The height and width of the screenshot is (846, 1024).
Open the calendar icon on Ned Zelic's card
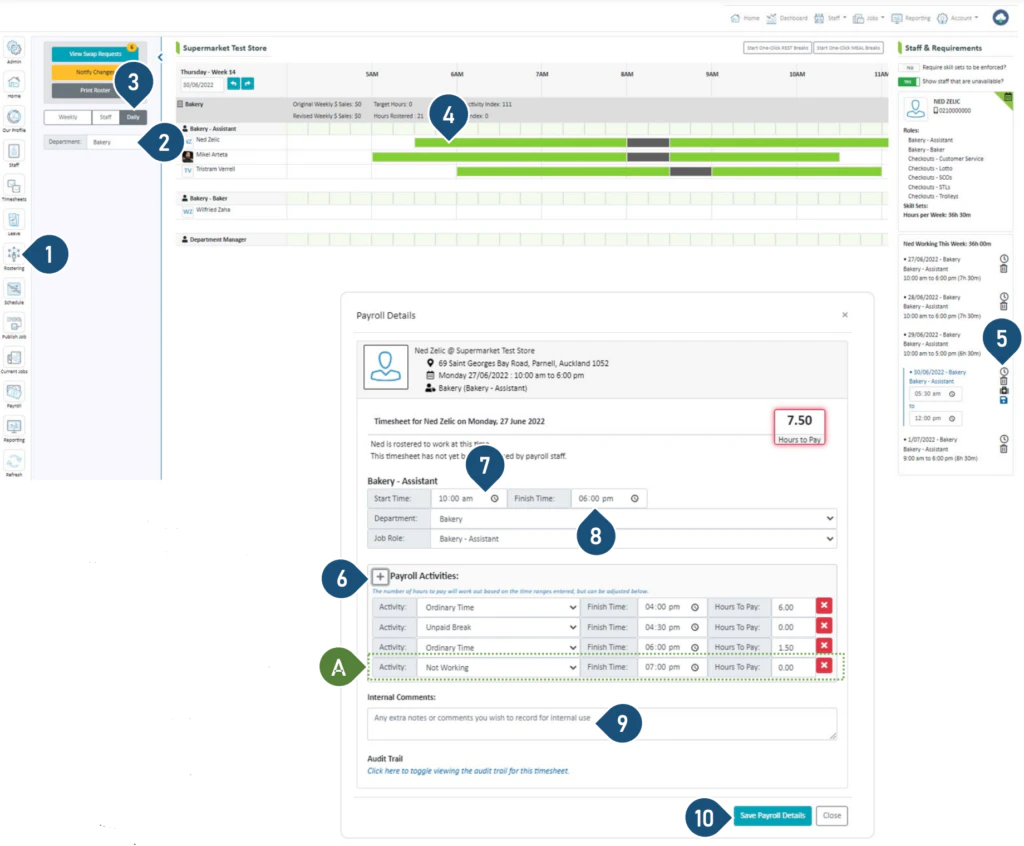point(1008,97)
